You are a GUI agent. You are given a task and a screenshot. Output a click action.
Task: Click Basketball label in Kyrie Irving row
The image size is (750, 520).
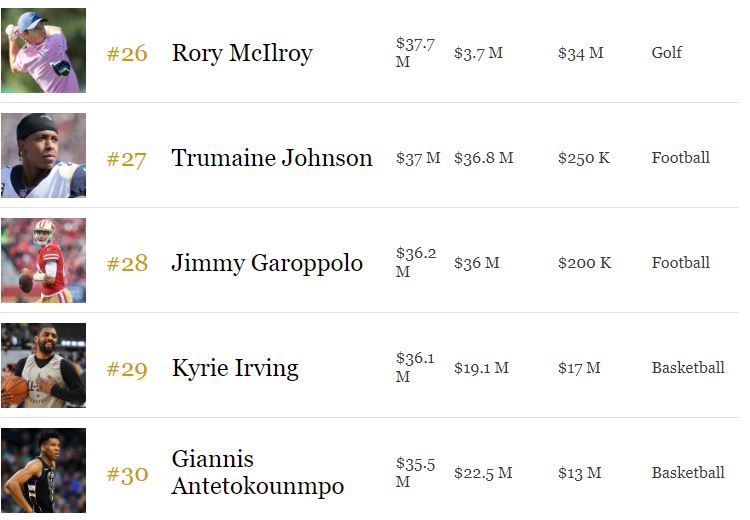tap(688, 367)
